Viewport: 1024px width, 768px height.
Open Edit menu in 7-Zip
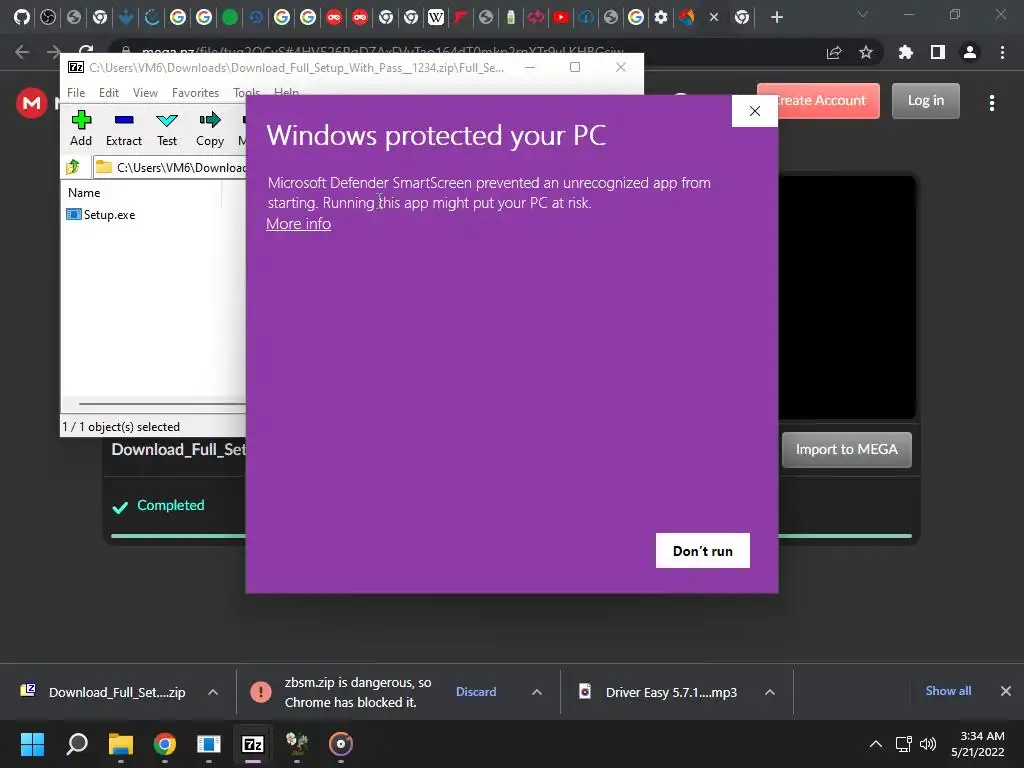point(108,93)
